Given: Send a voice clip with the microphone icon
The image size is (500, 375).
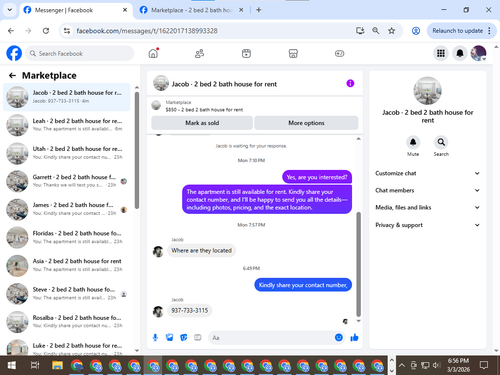Looking at the screenshot, I should pos(155,338).
